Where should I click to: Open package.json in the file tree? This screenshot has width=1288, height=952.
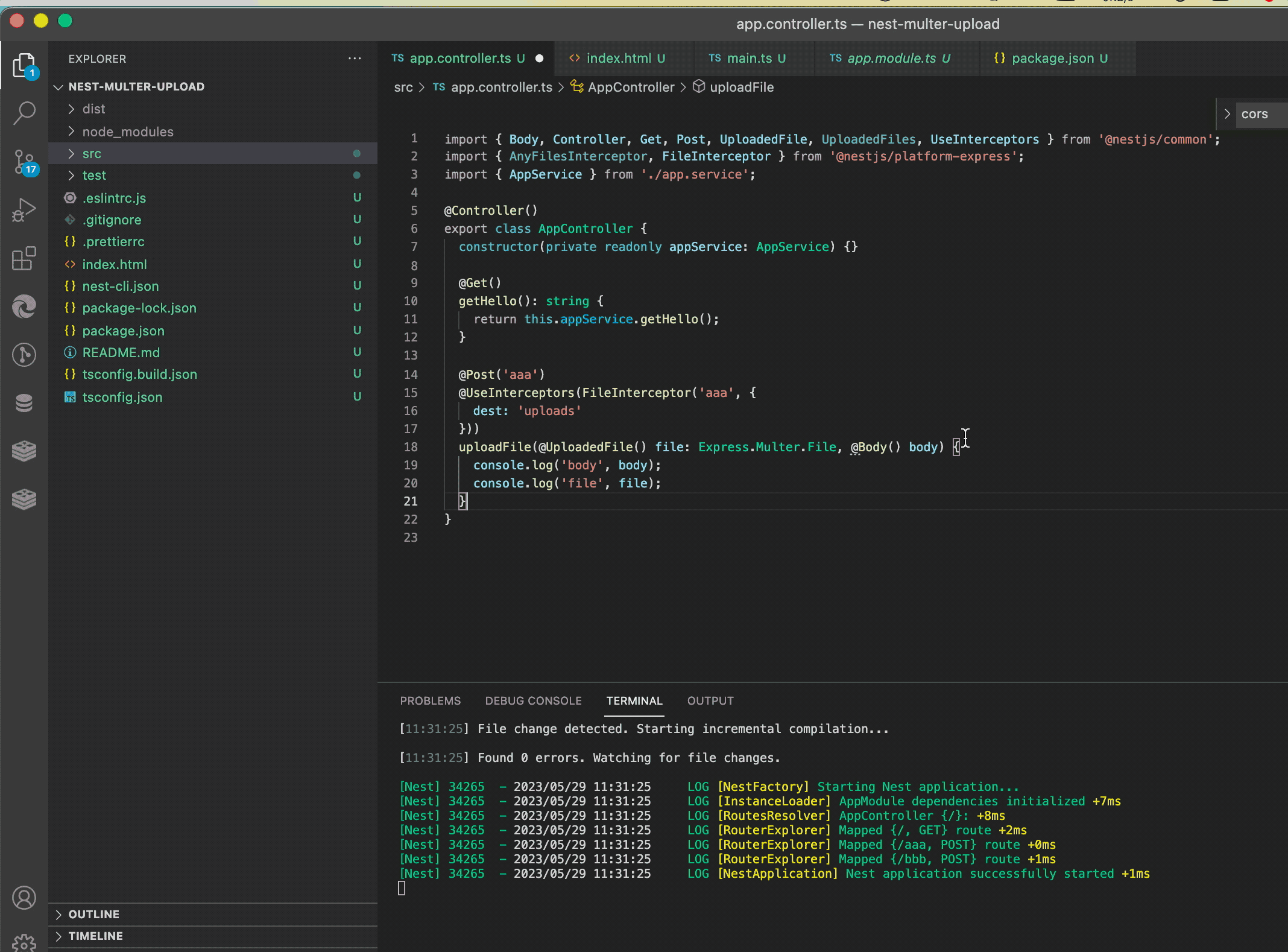(x=123, y=331)
